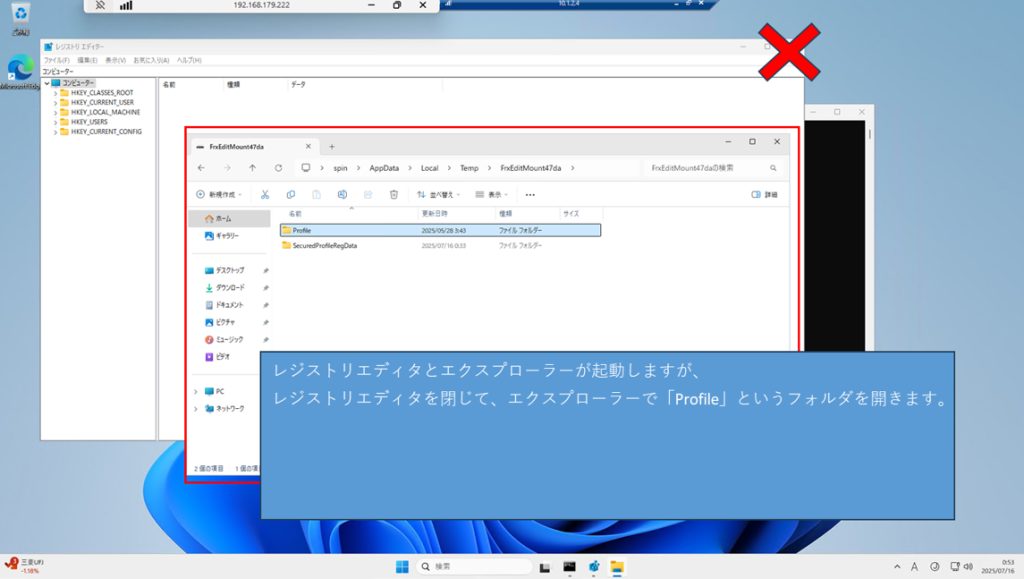Click Task View icon on taskbar

[545, 567]
